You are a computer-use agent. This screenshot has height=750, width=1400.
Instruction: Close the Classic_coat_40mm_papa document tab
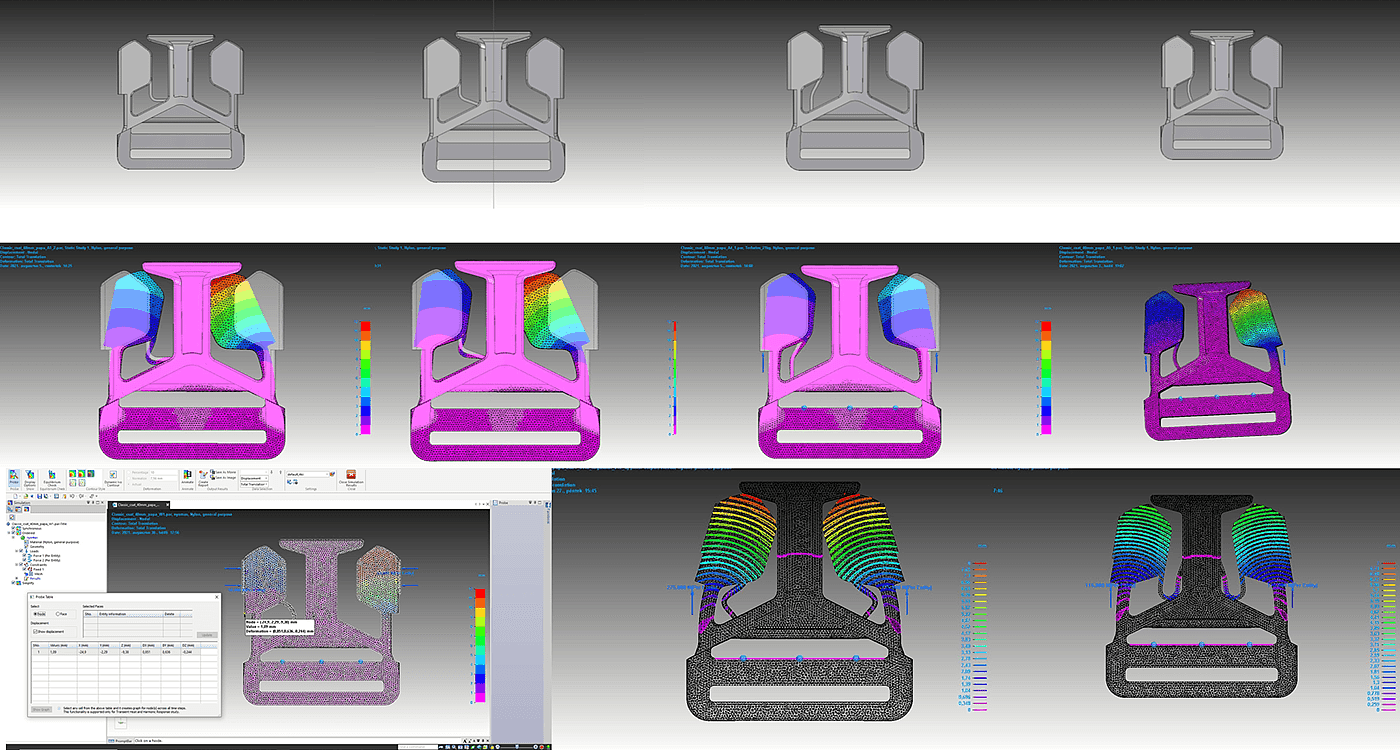click(x=167, y=505)
